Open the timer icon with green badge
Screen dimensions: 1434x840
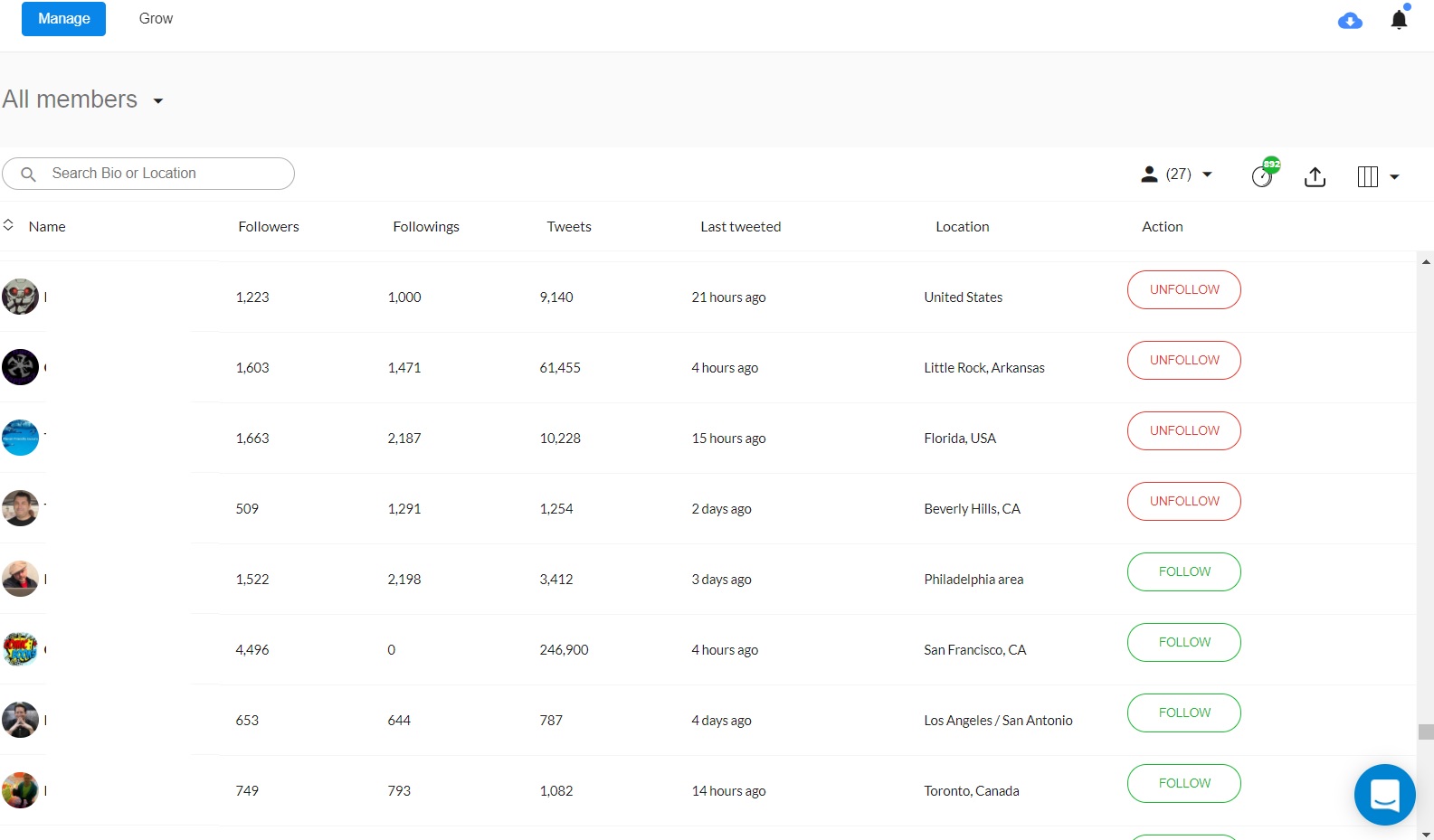(1263, 175)
